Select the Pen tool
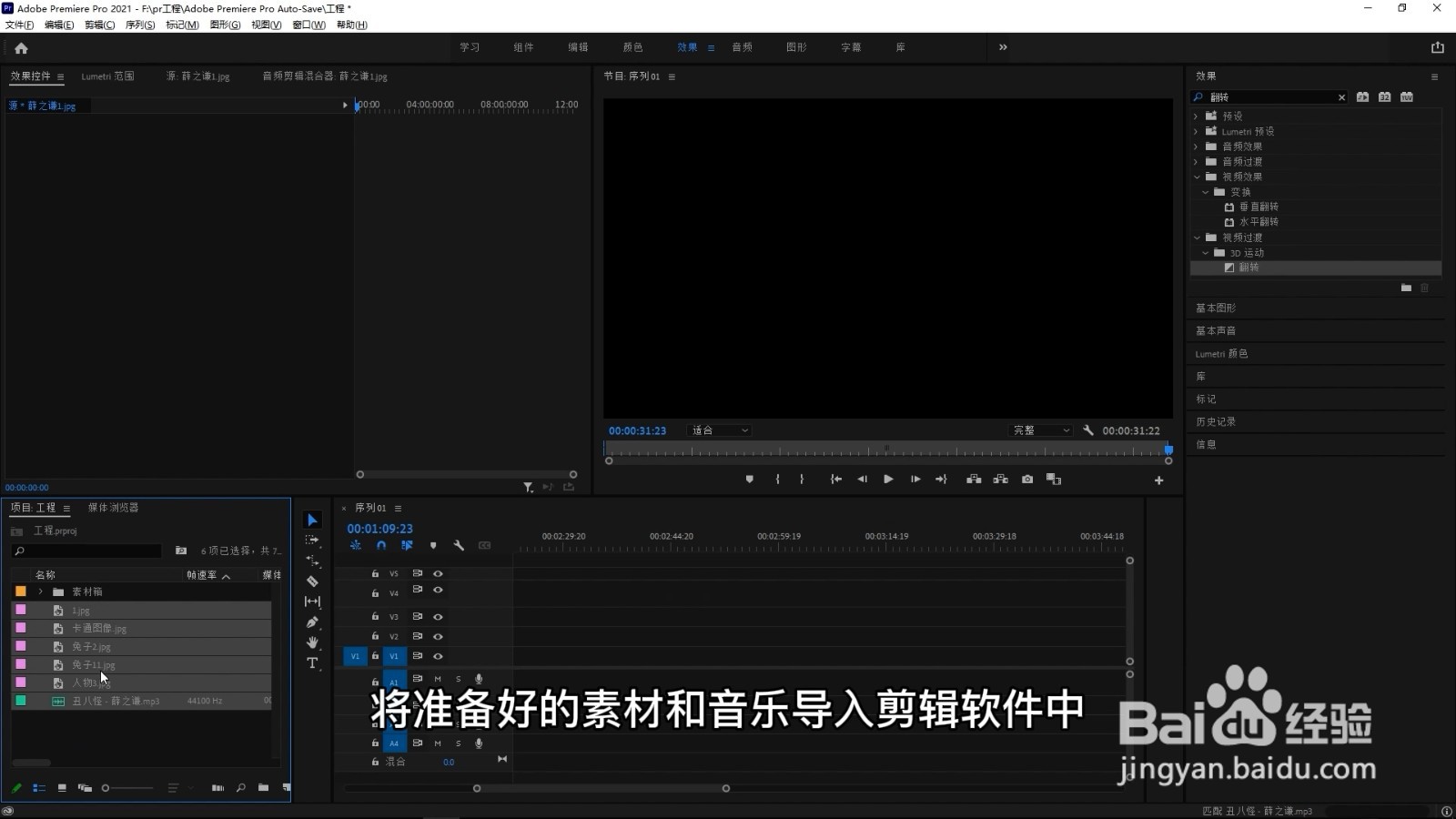 point(312,622)
